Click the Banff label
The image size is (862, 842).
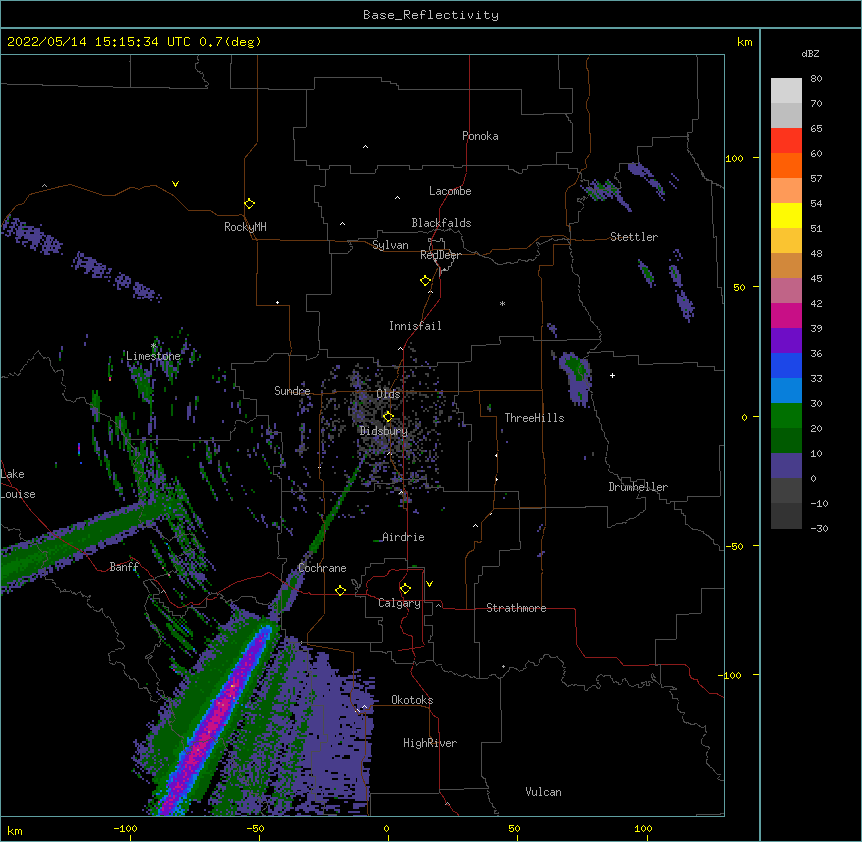pyautogui.click(x=124, y=567)
